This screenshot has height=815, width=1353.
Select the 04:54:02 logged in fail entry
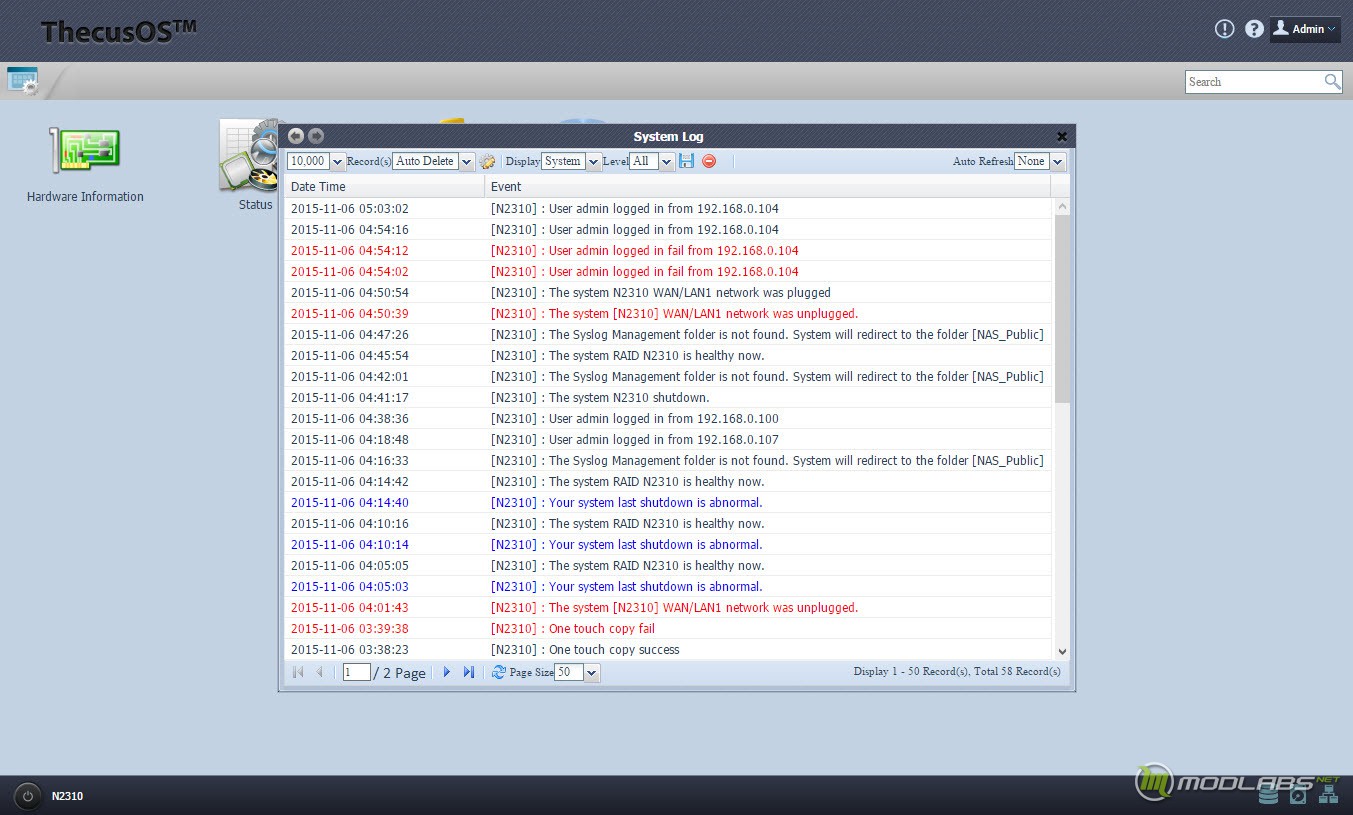(668, 272)
